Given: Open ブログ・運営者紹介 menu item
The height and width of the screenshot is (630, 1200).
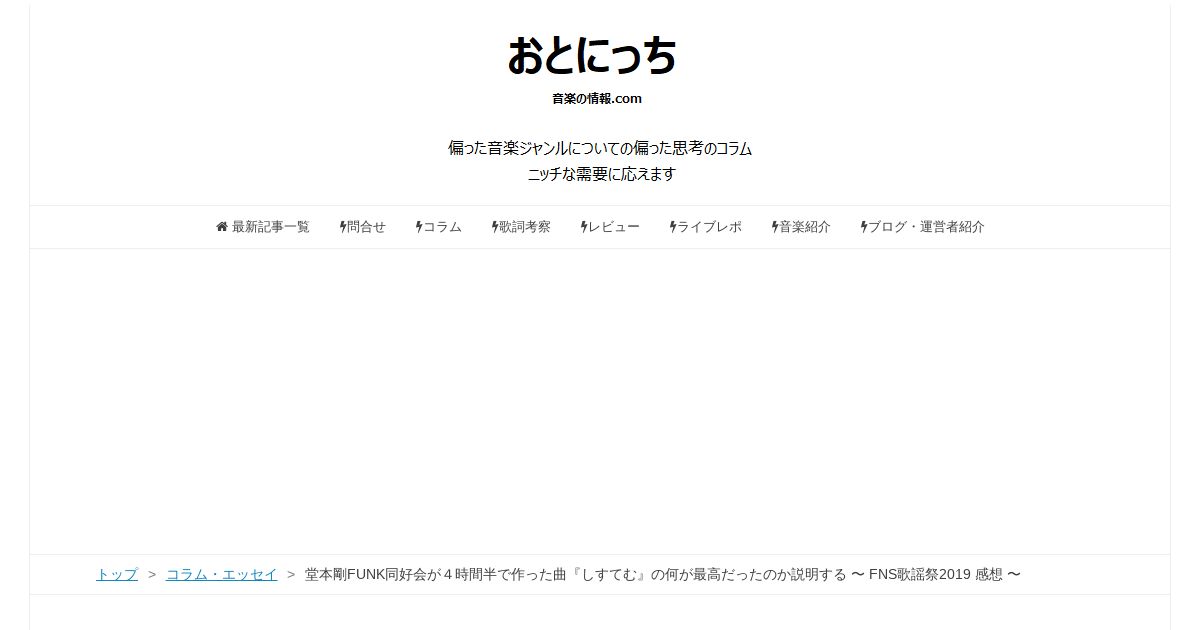Looking at the screenshot, I should (923, 227).
